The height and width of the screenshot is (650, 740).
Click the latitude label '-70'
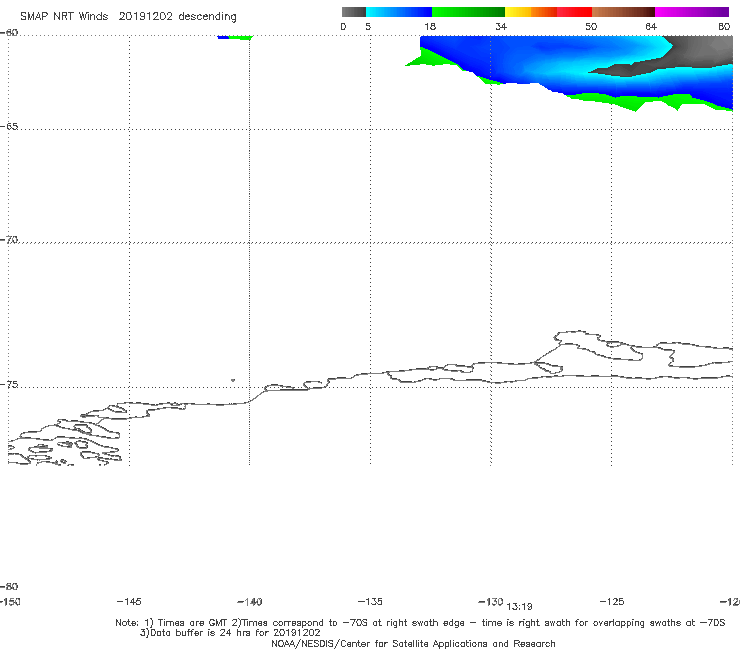coord(9,240)
